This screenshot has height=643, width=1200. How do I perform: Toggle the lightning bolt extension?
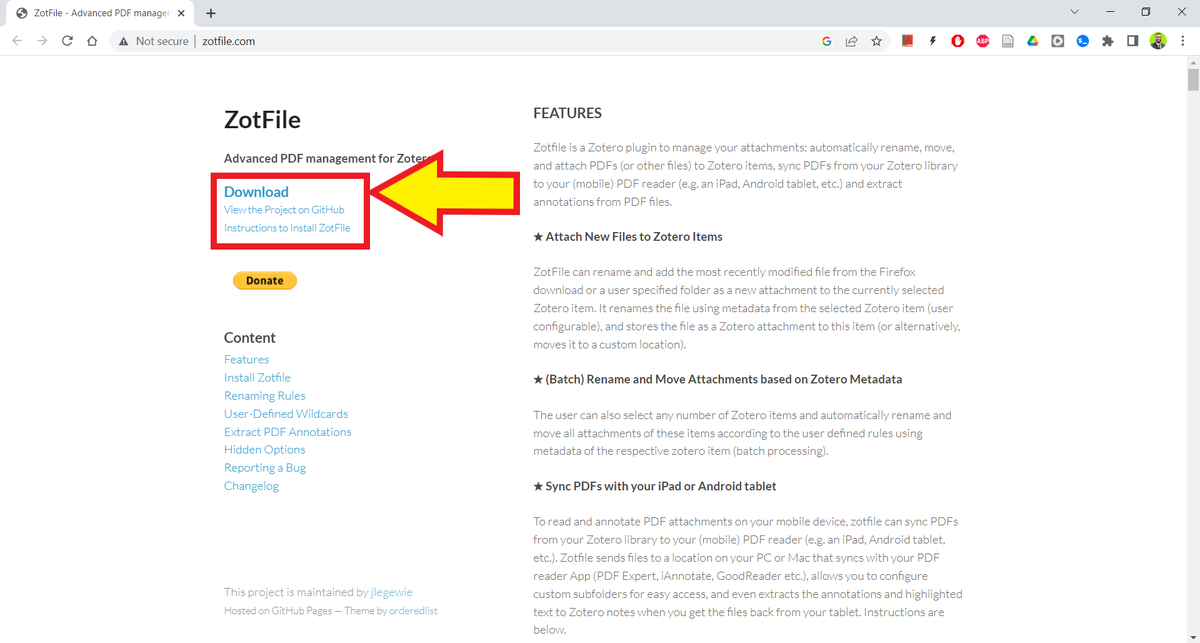pyautogui.click(x=932, y=41)
